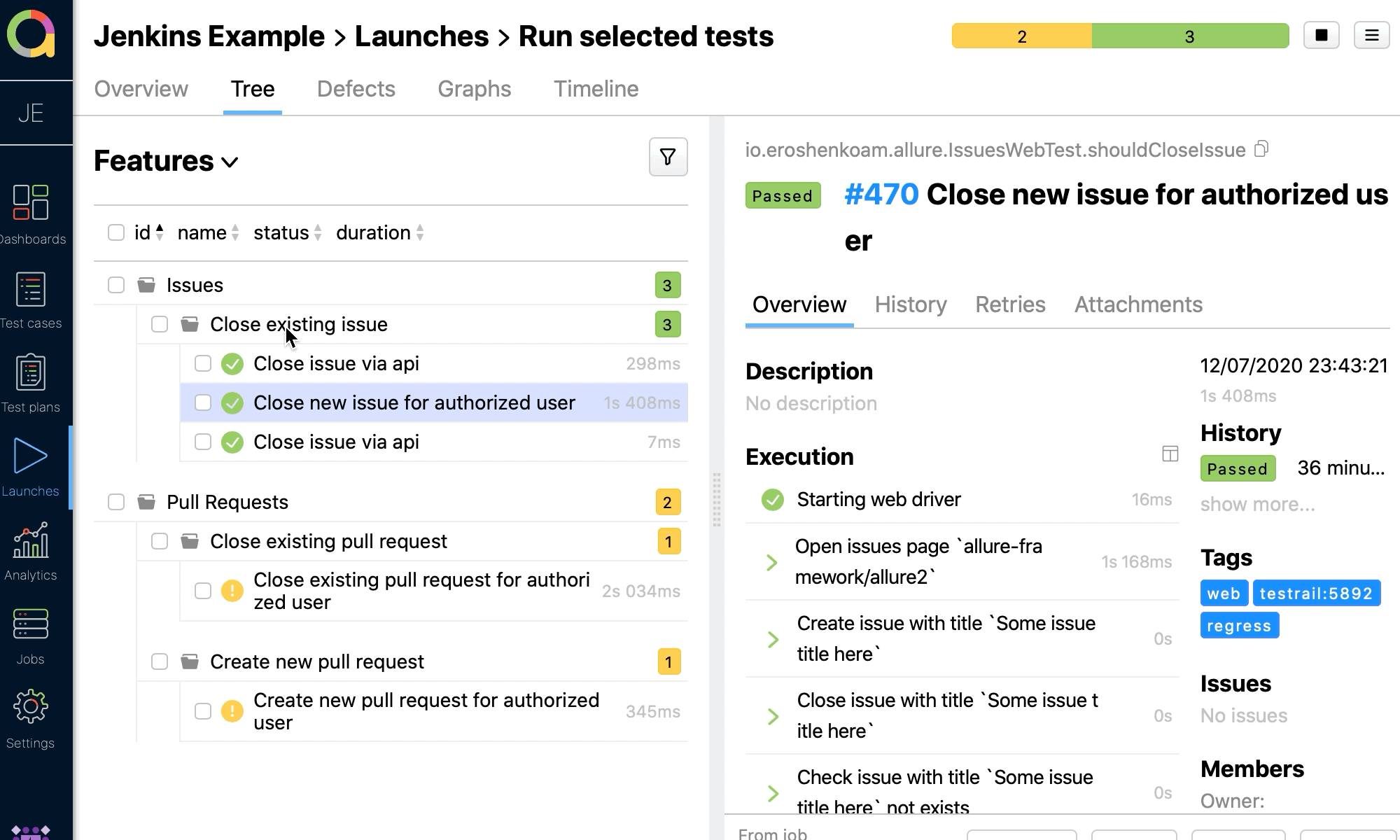This screenshot has height=840, width=1400.
Task: Stop launch using the square button
Action: tap(1321, 36)
